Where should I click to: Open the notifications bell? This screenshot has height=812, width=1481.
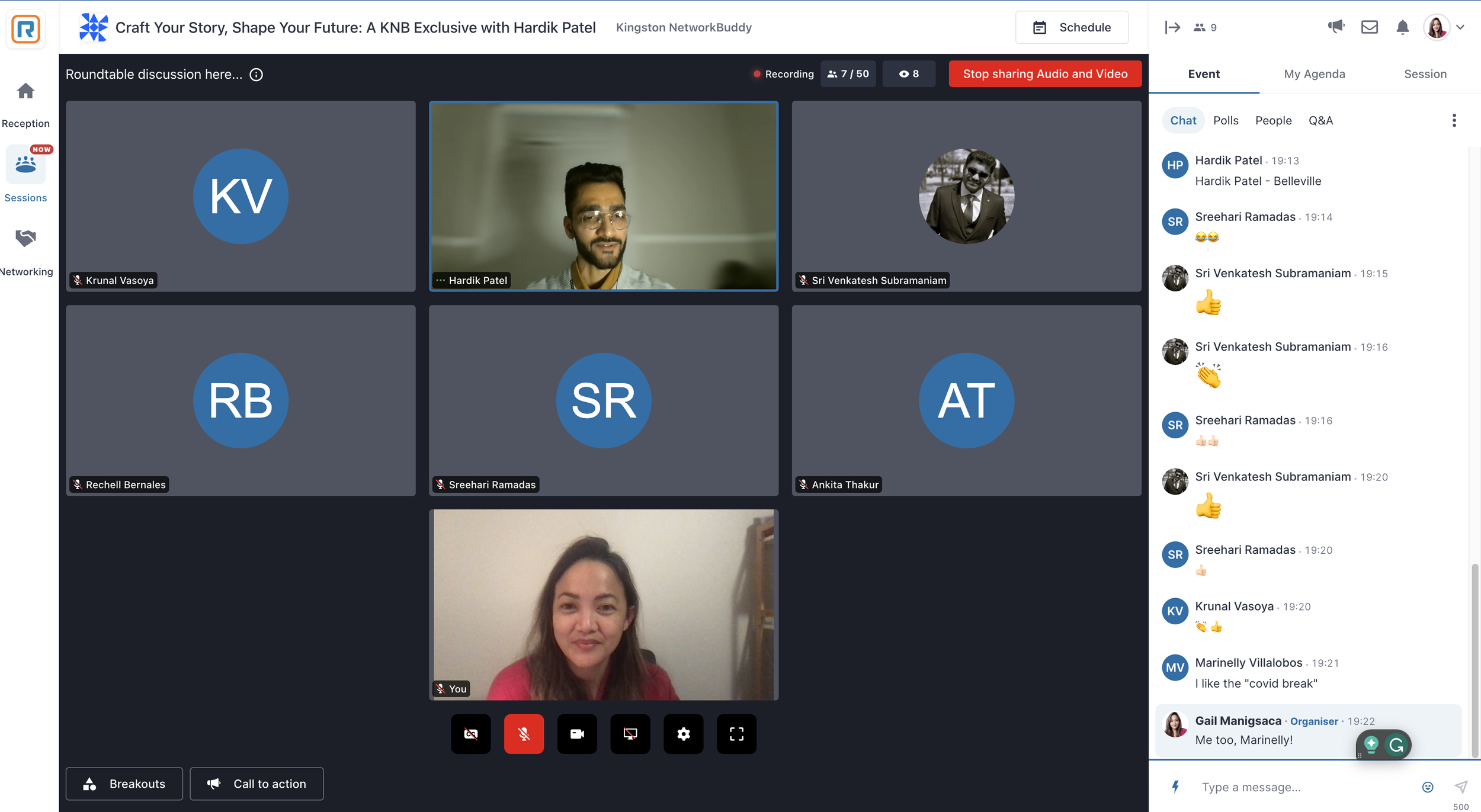pos(1402,27)
